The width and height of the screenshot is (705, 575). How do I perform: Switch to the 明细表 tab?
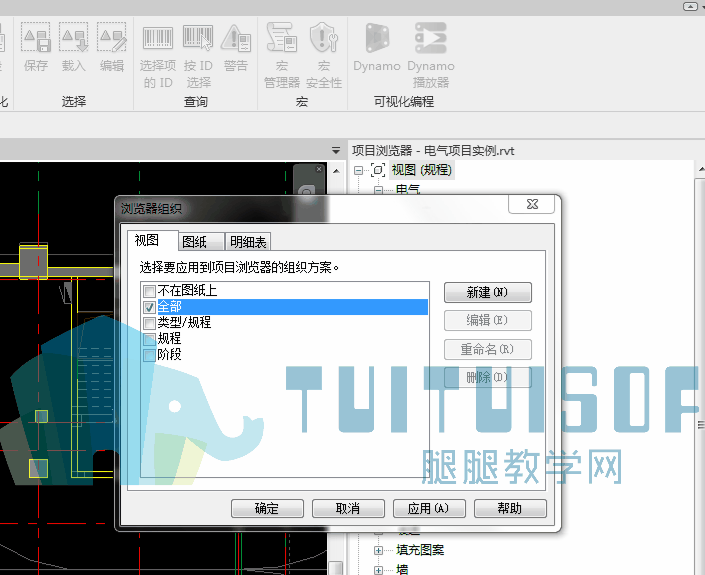(x=248, y=242)
